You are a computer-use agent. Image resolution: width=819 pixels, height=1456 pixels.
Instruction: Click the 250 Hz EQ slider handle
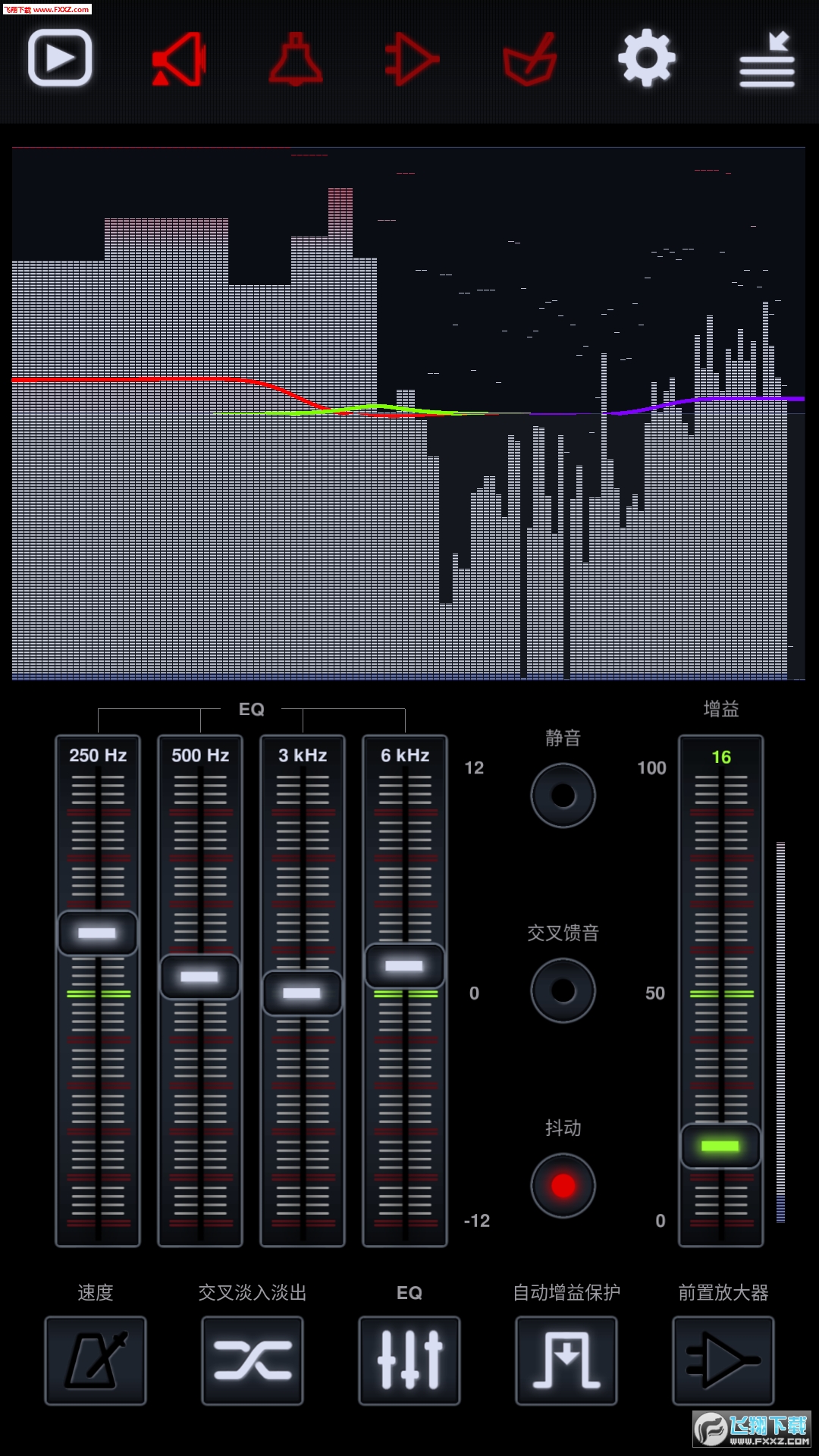click(98, 933)
